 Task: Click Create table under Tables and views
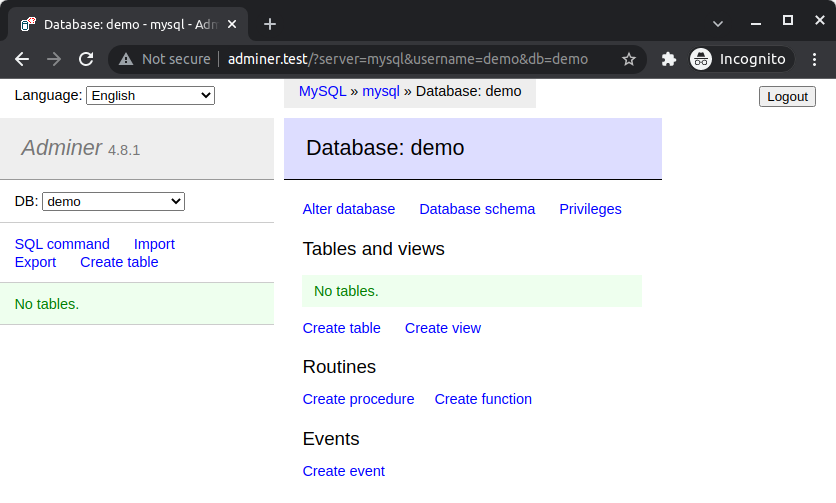pyautogui.click(x=342, y=328)
